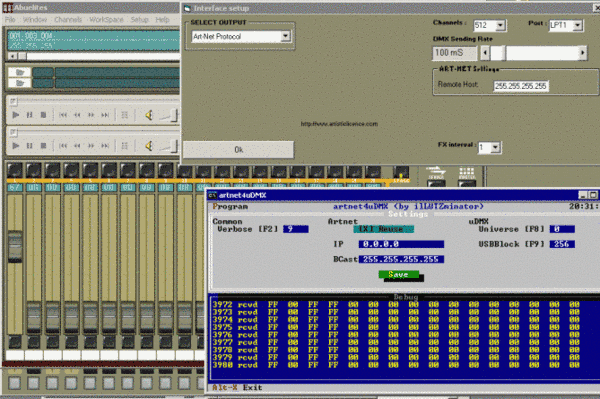Click the grid icon on the second audio player
Viewport: 600px width, 399px height.
click(124, 146)
